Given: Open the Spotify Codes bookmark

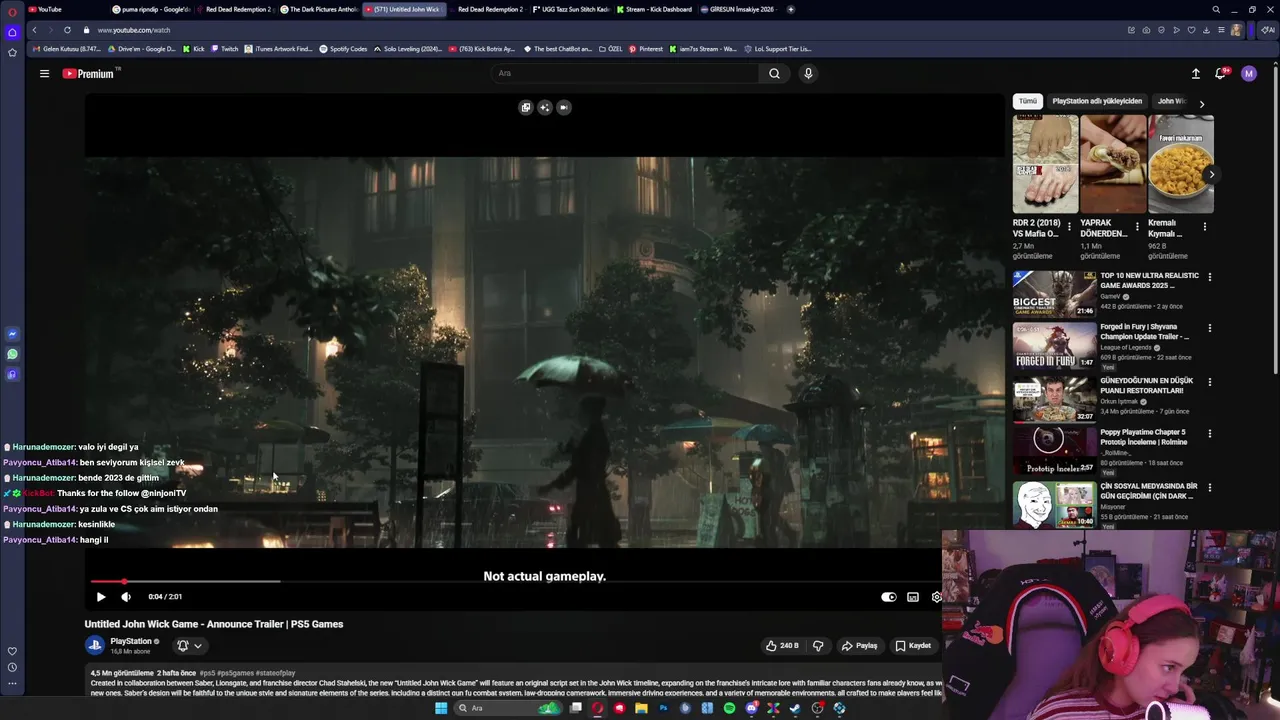Looking at the screenshot, I should pyautogui.click(x=343, y=49).
